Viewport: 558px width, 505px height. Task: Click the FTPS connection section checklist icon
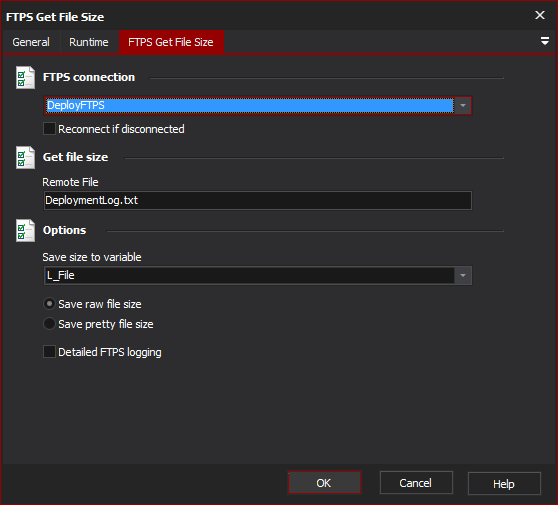(x=25, y=78)
